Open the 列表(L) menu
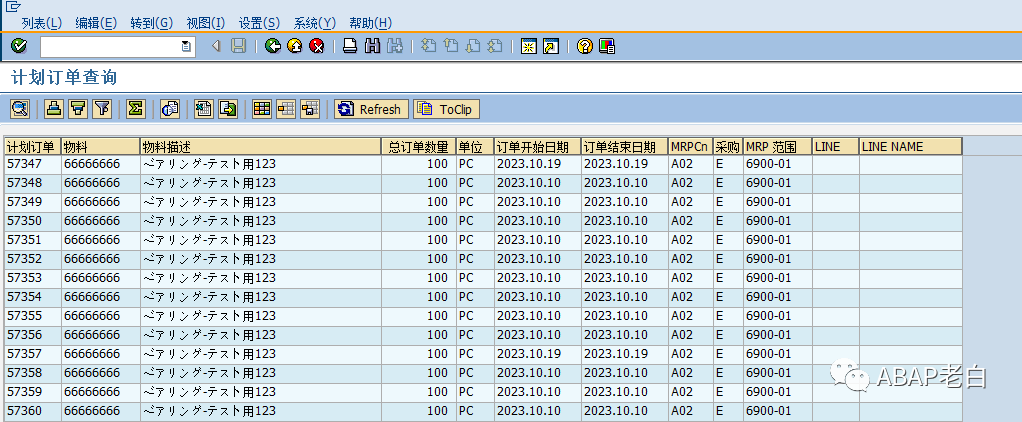Screen dimensions: 1022x422 click(42, 23)
